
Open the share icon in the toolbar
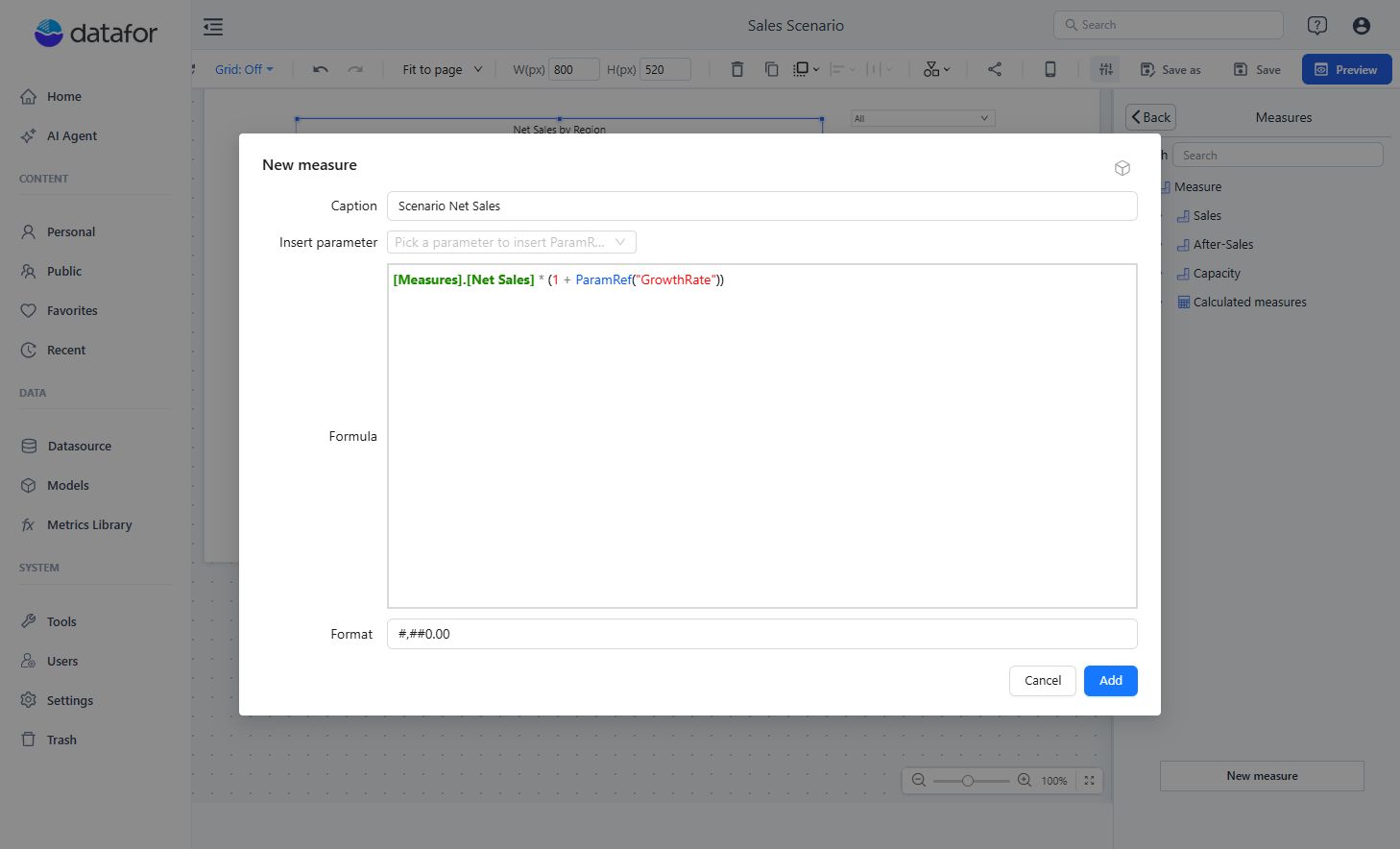pos(995,69)
